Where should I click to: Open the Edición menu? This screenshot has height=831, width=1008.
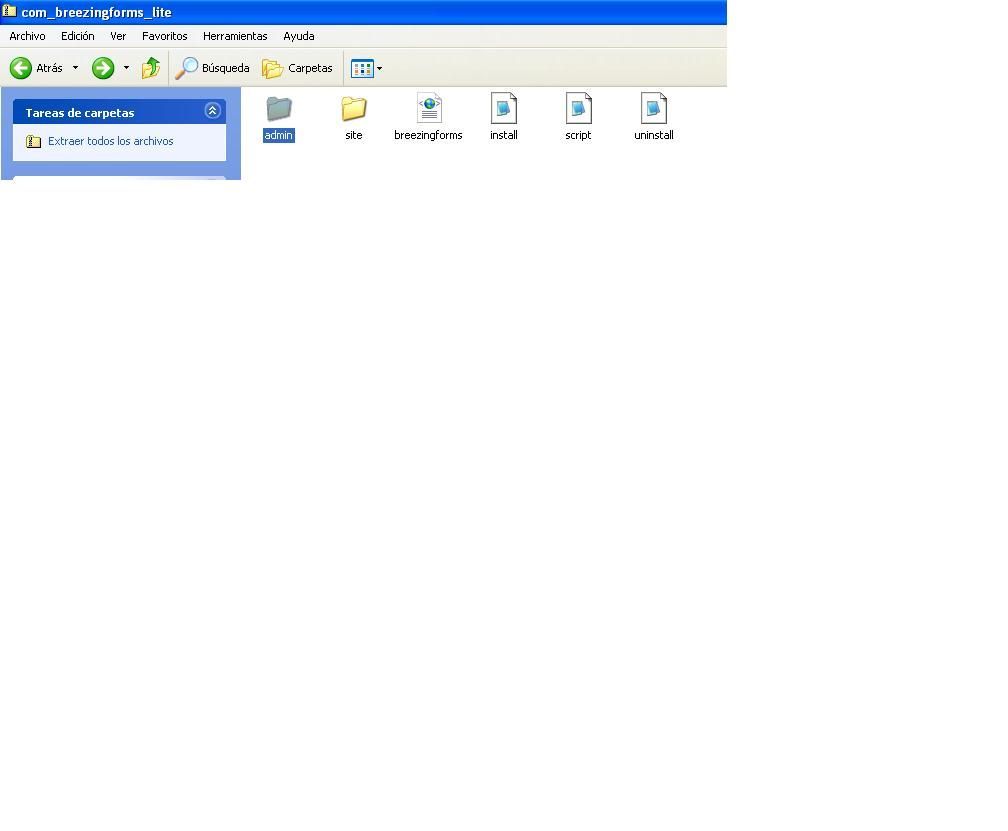point(78,36)
